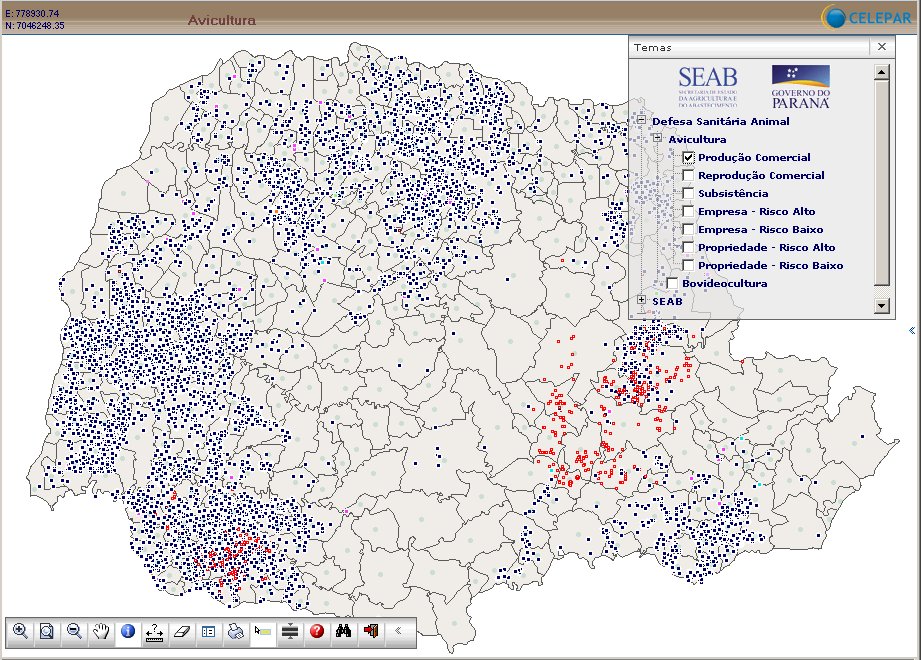Collapse the Defesa Sanitária Animal node

pos(641,122)
